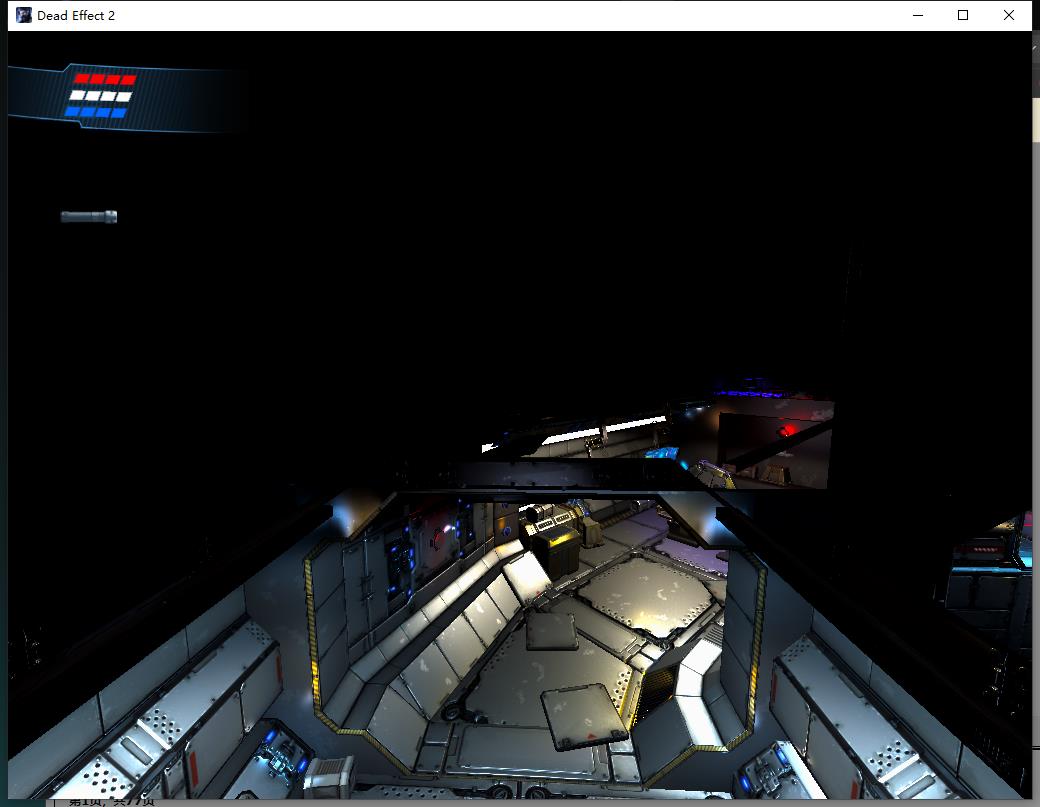Click the blue shield bar segments
The width and height of the screenshot is (1040, 807).
[x=96, y=112]
